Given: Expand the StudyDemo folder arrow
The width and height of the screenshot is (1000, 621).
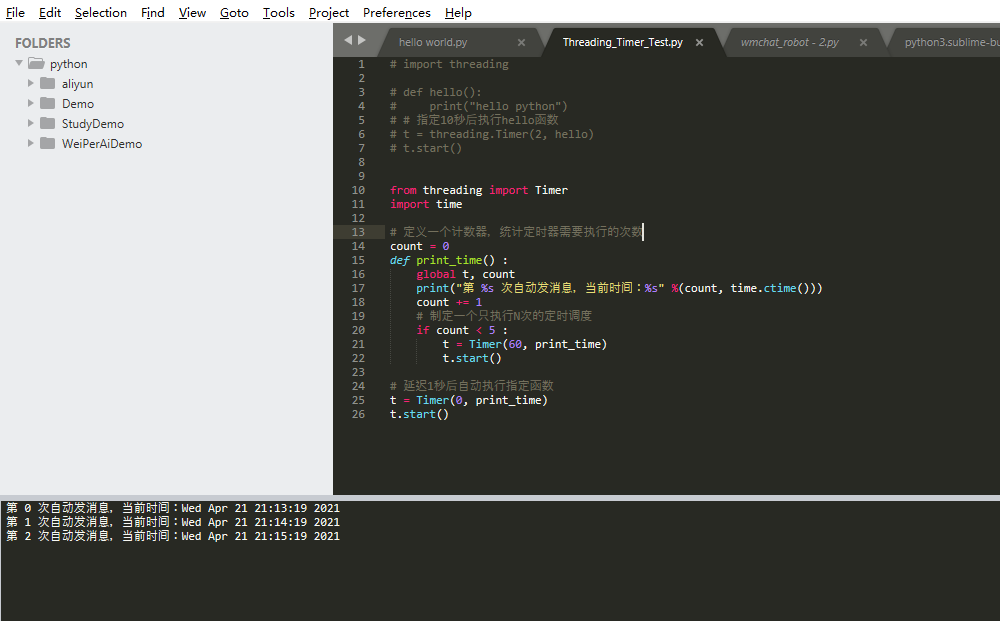Looking at the screenshot, I should (30, 123).
